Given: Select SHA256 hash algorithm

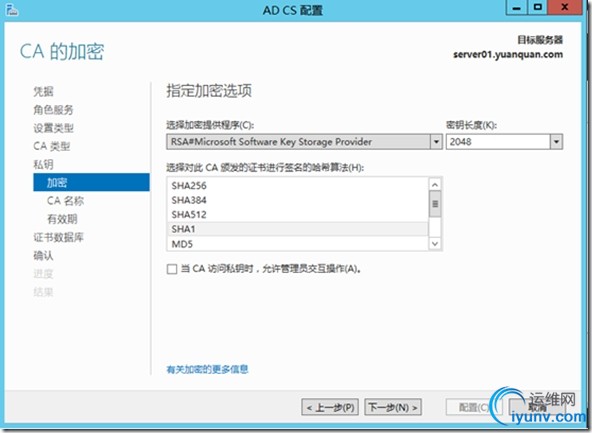Looking at the screenshot, I should [298, 185].
